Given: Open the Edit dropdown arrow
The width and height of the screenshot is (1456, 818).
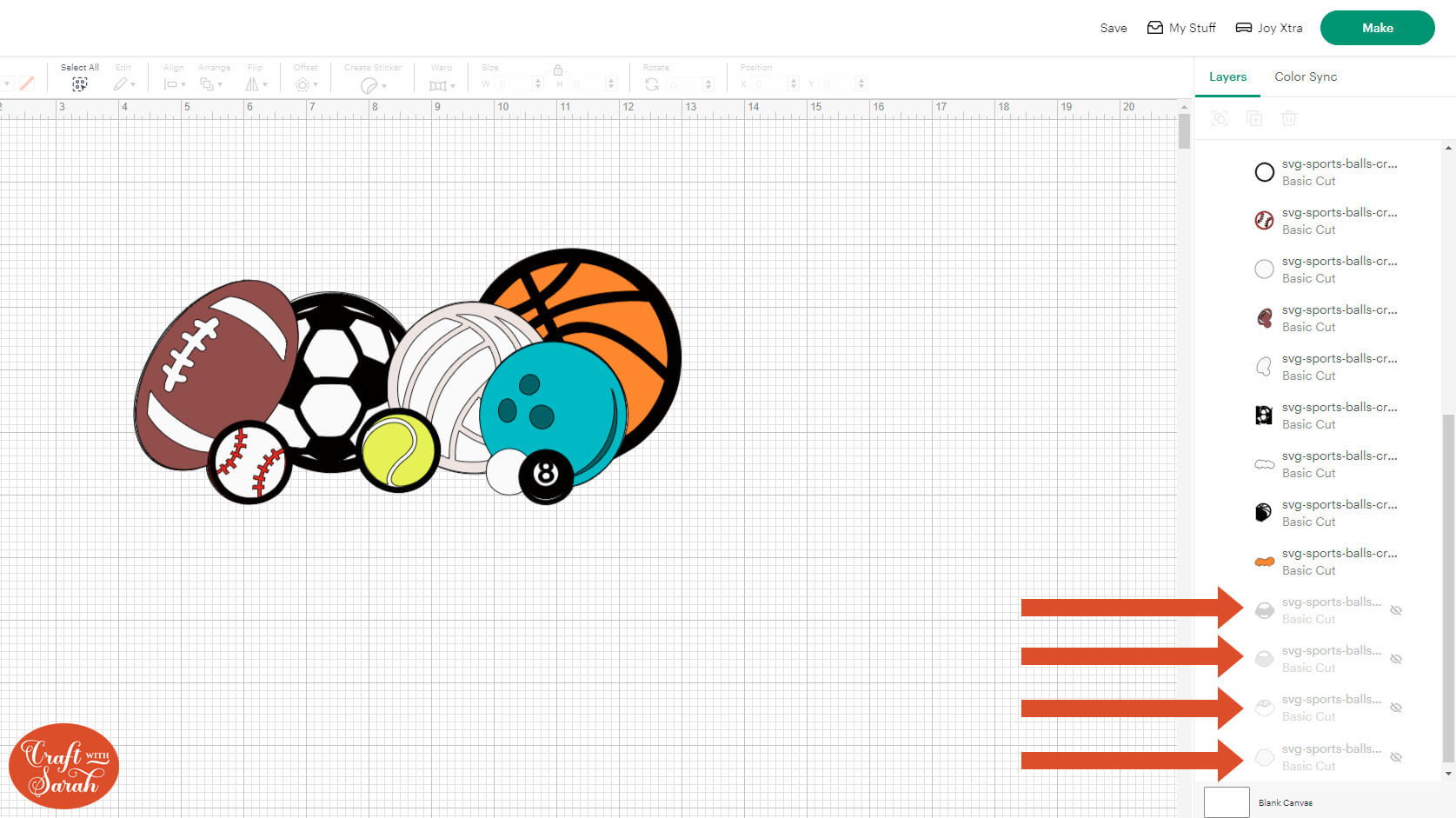Looking at the screenshot, I should pos(133,85).
